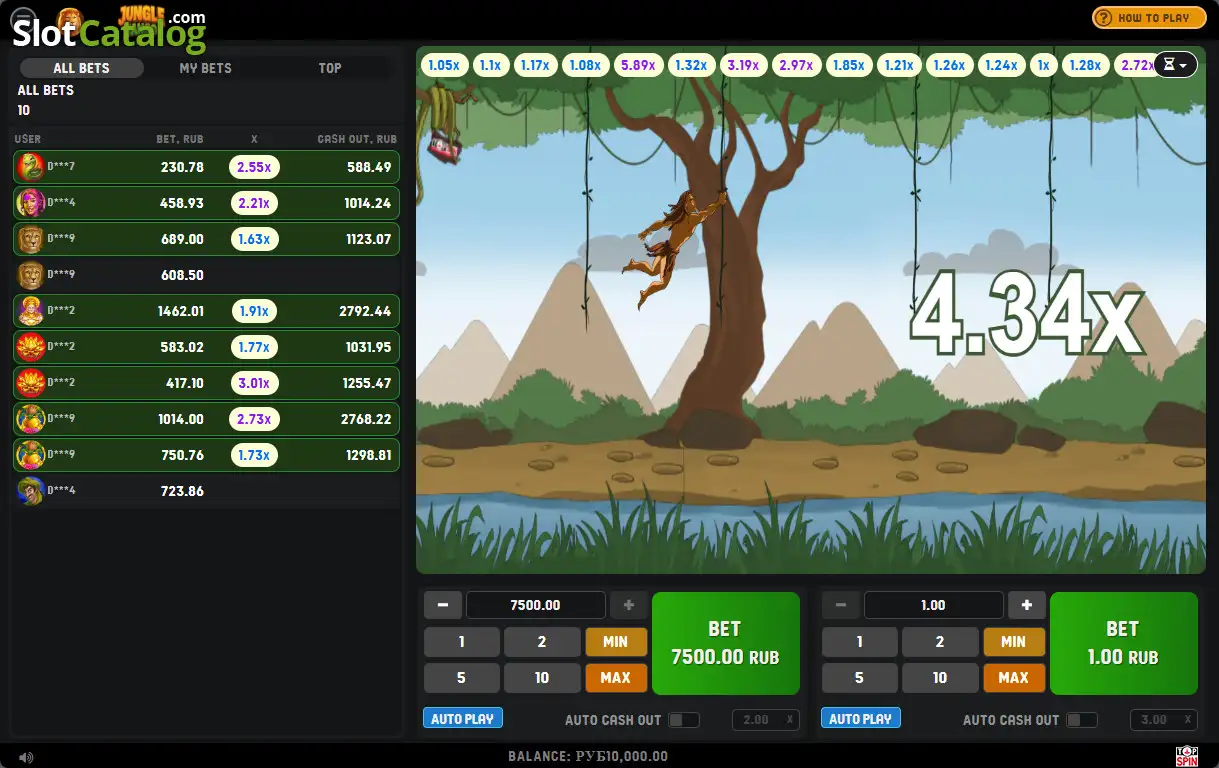Open the round-history hourglass dropdown
The width and height of the screenshot is (1219, 768).
coord(1176,65)
